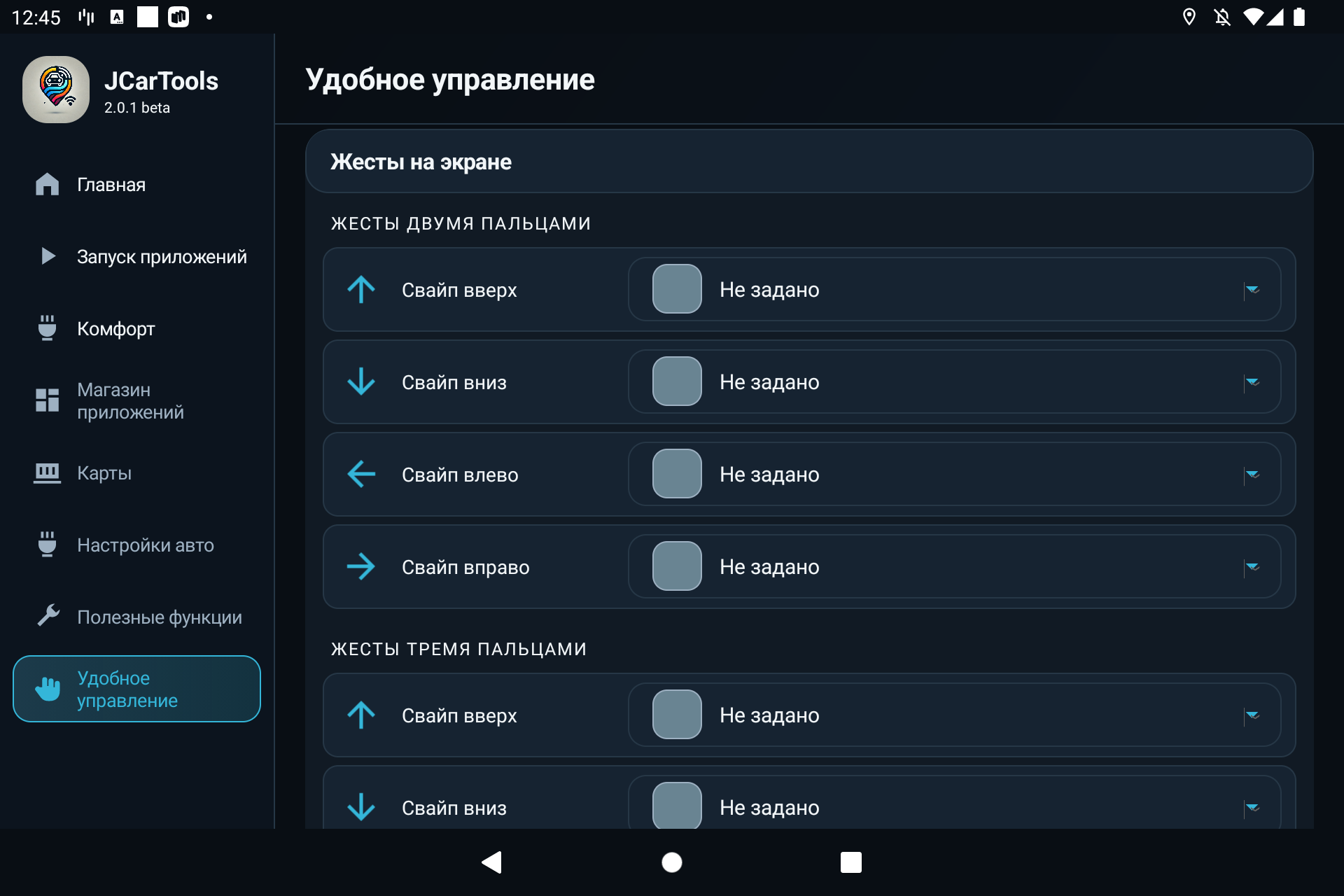Open the Карты section
Viewport: 1344px width, 896px height.
(136, 473)
